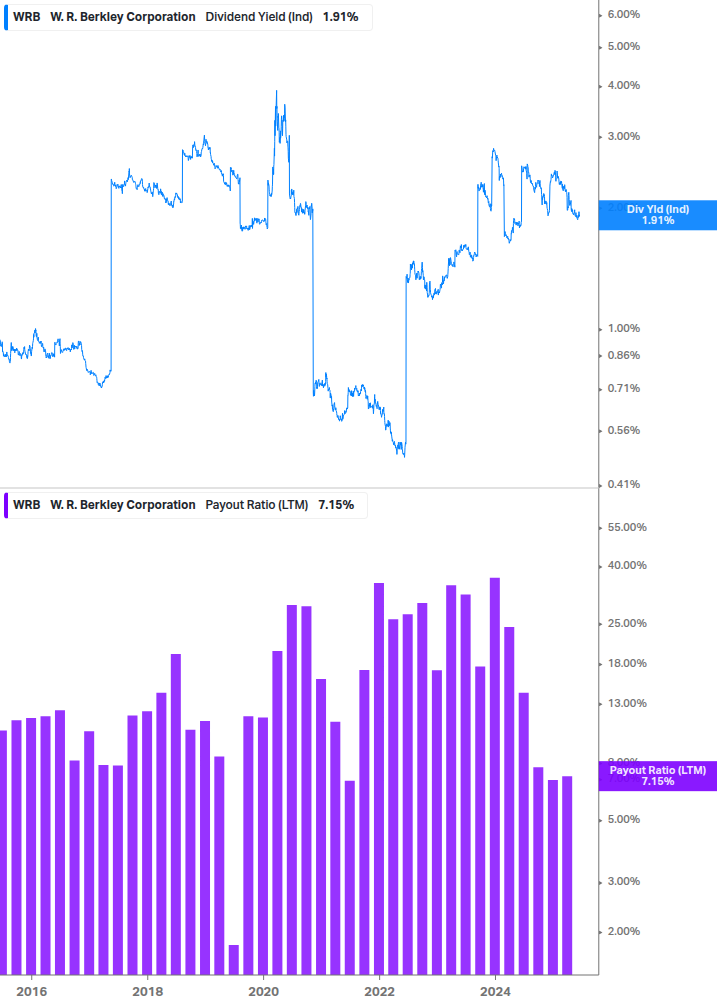Click the 0.71% yield axis label
The image size is (717, 1005).
(x=623, y=388)
